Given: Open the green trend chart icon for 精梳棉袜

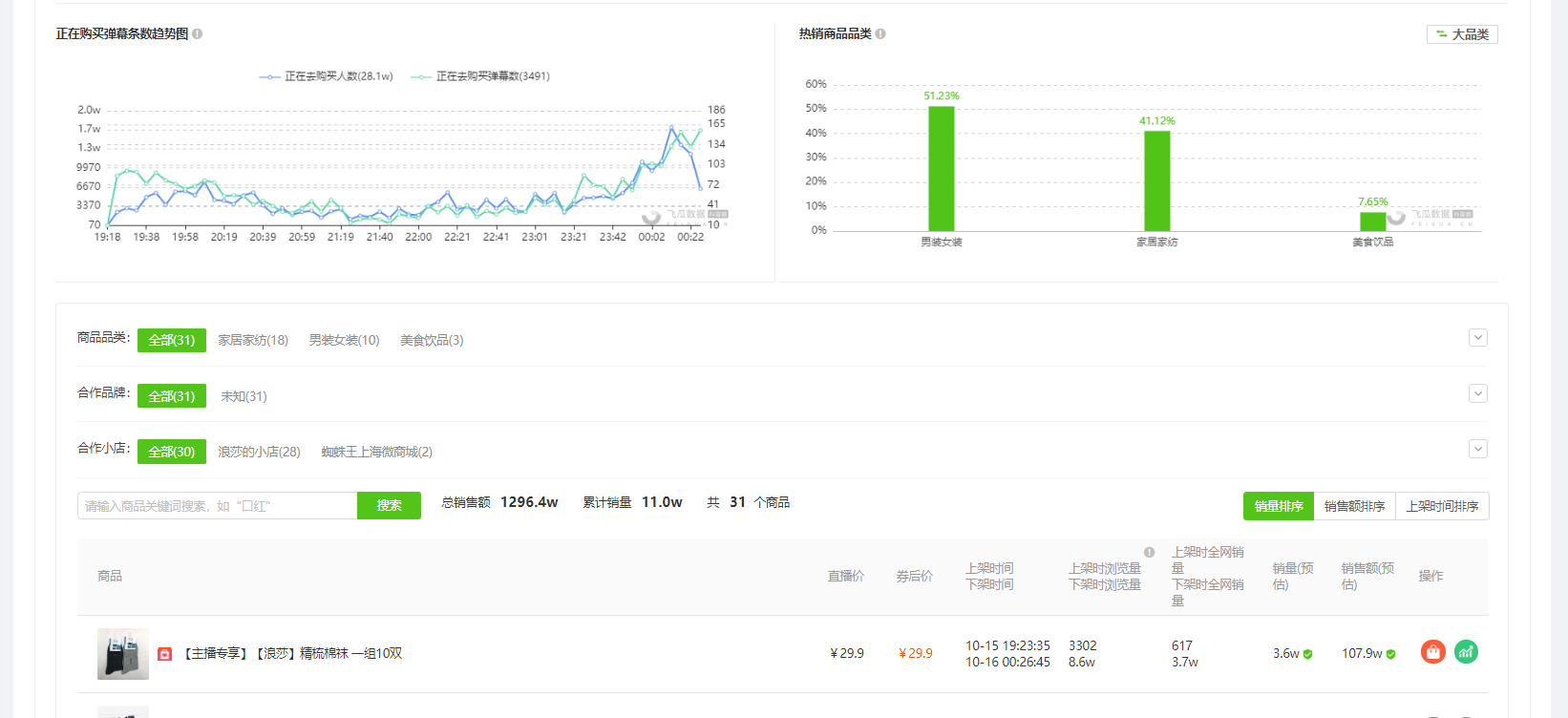Looking at the screenshot, I should tap(1466, 652).
